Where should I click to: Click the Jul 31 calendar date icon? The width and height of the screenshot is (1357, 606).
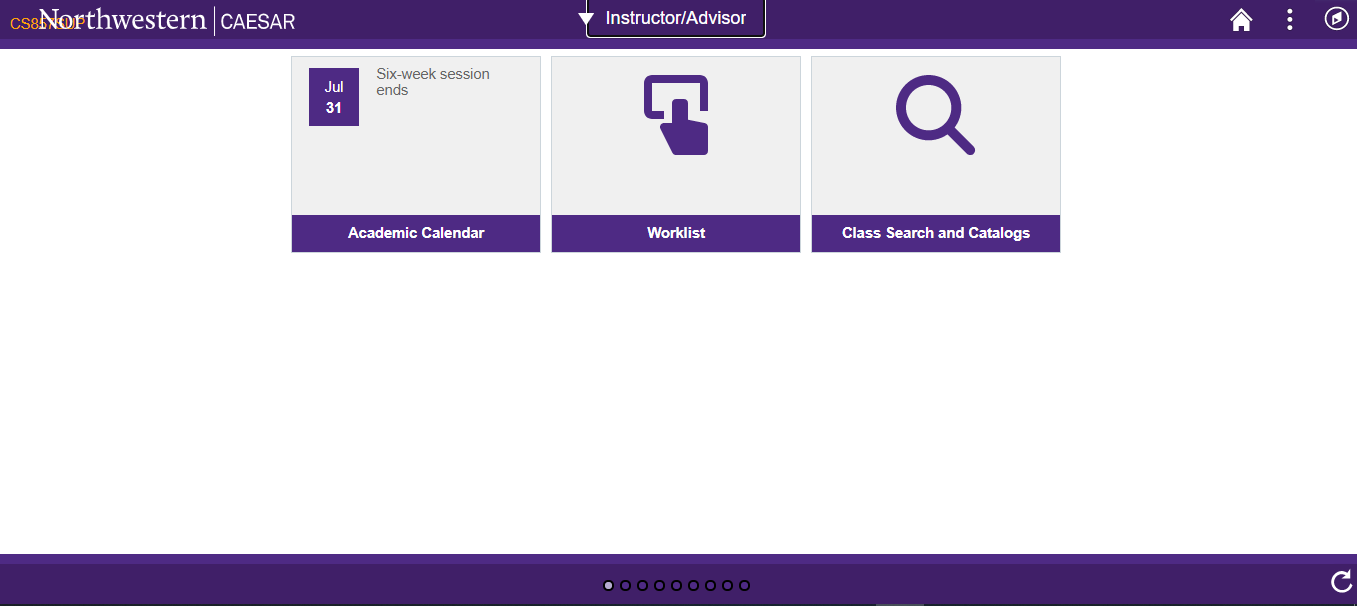click(333, 96)
